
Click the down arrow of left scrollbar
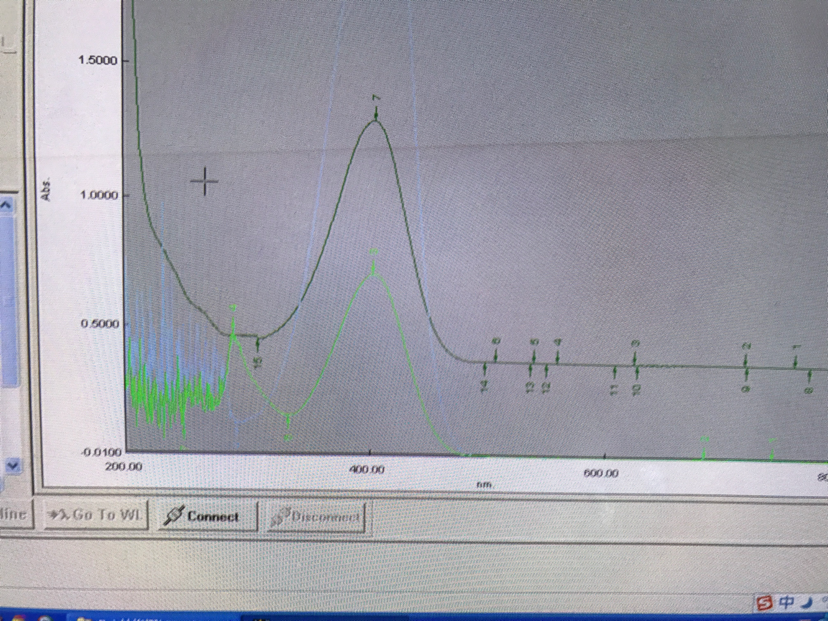coord(12,466)
